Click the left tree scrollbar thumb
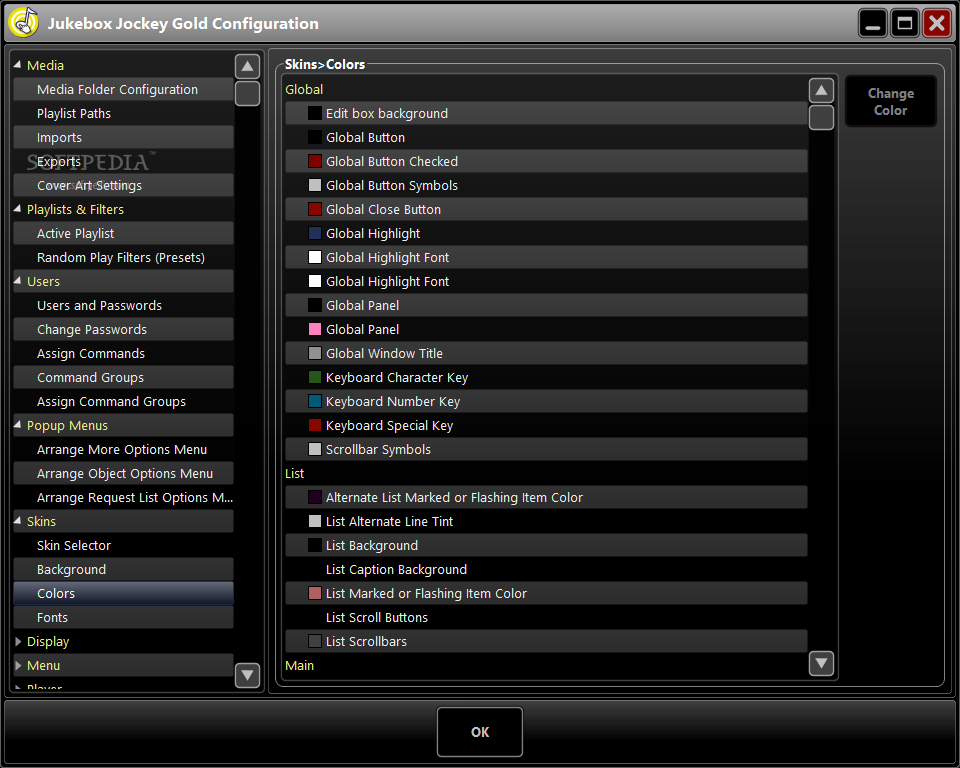The width and height of the screenshot is (960, 768). pos(247,93)
